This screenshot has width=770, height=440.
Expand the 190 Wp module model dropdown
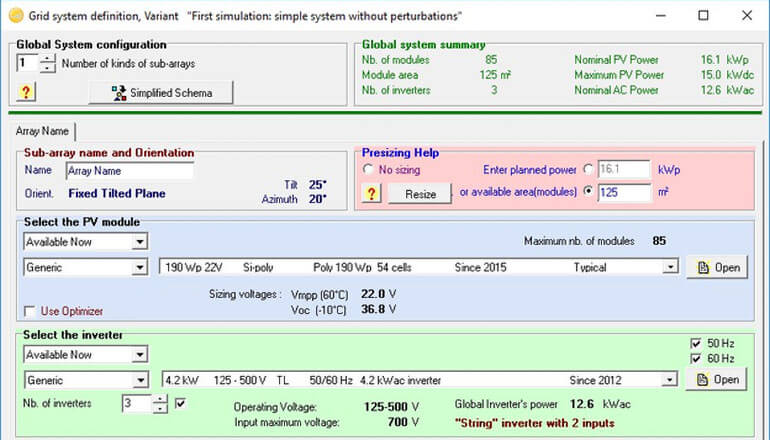670,267
